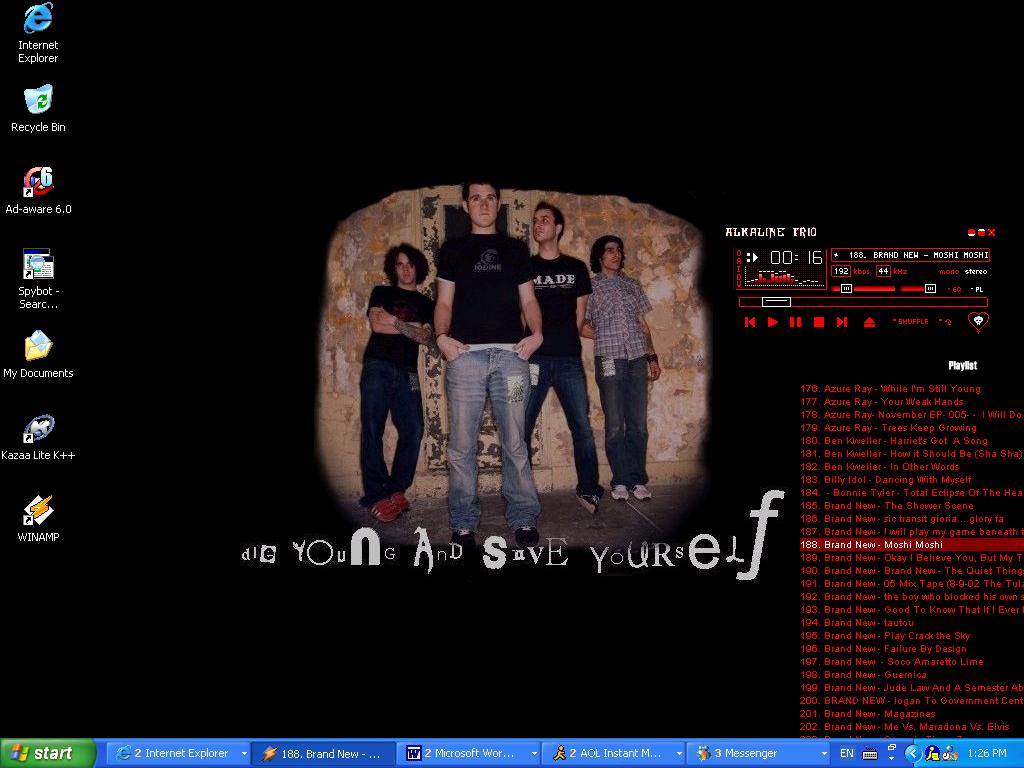The height and width of the screenshot is (768, 1024).
Task: Stop playback in Winamp
Action: click(818, 322)
